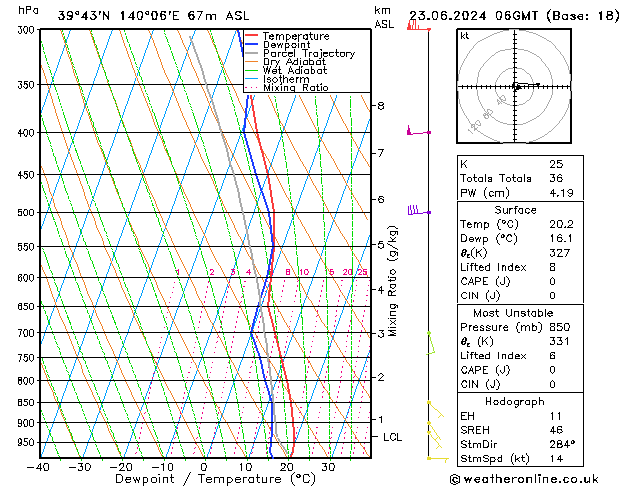The width and height of the screenshot is (629, 486).
Task: Click the '© weatheronline.co.uk' credit text
Action: [x=524, y=479]
